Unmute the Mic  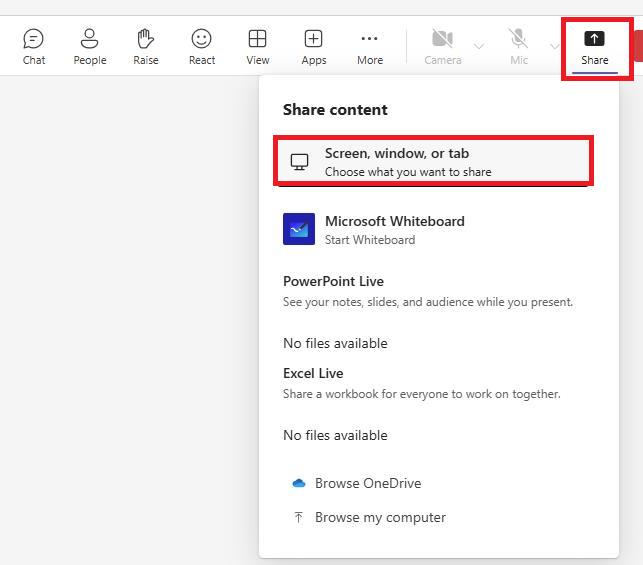519,47
